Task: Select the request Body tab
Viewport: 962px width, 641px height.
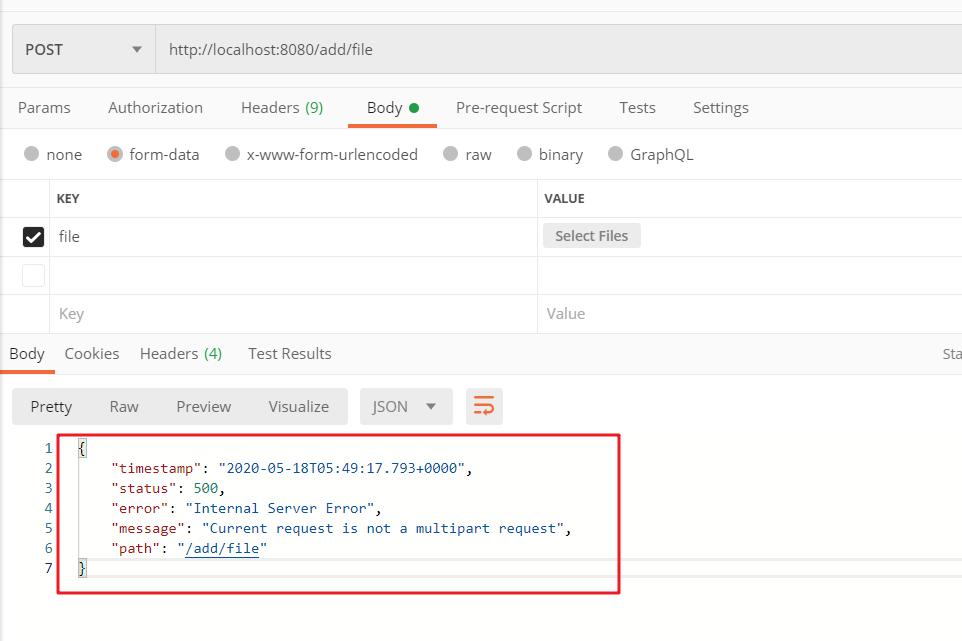Action: tap(392, 108)
